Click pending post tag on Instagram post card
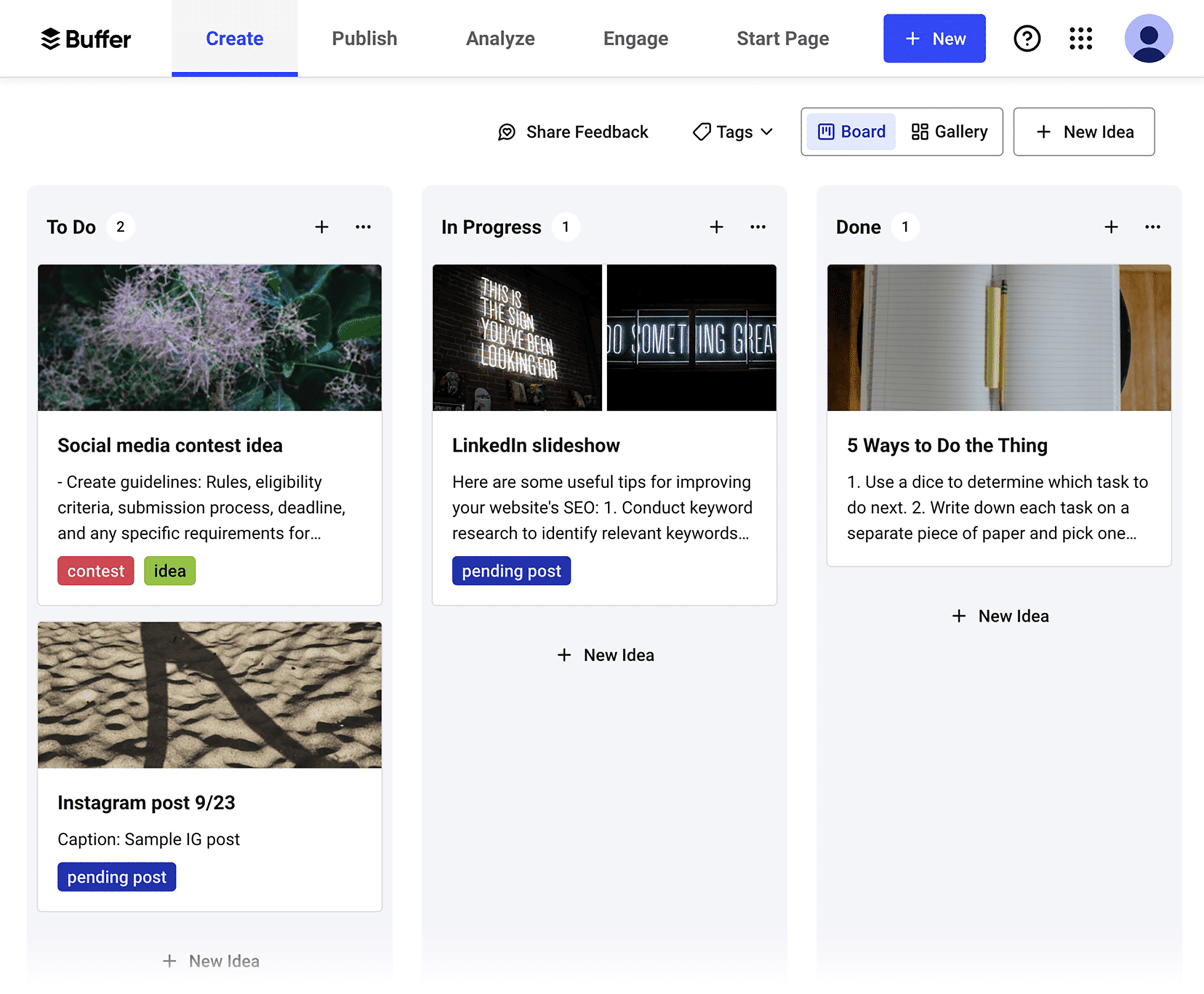Viewport: 1204px width, 994px height. click(117, 877)
